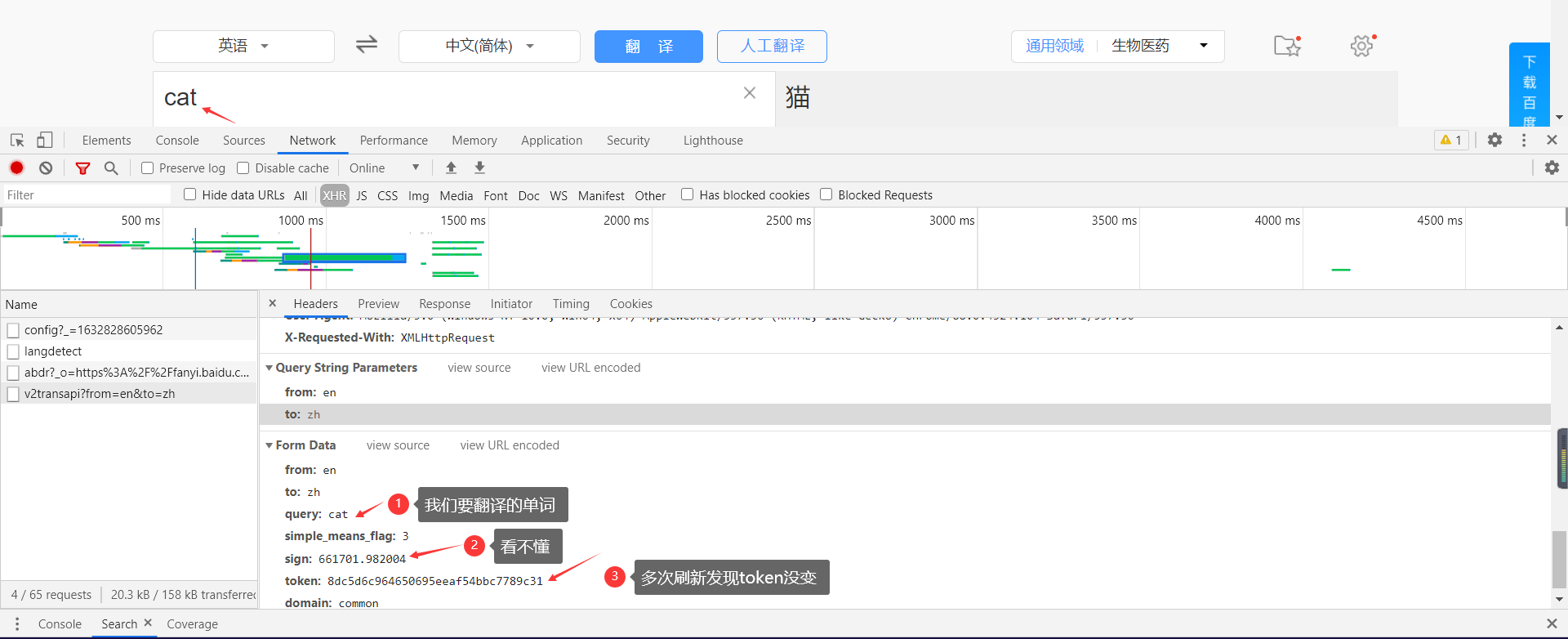Click the download Baidu side banner

point(1530,85)
